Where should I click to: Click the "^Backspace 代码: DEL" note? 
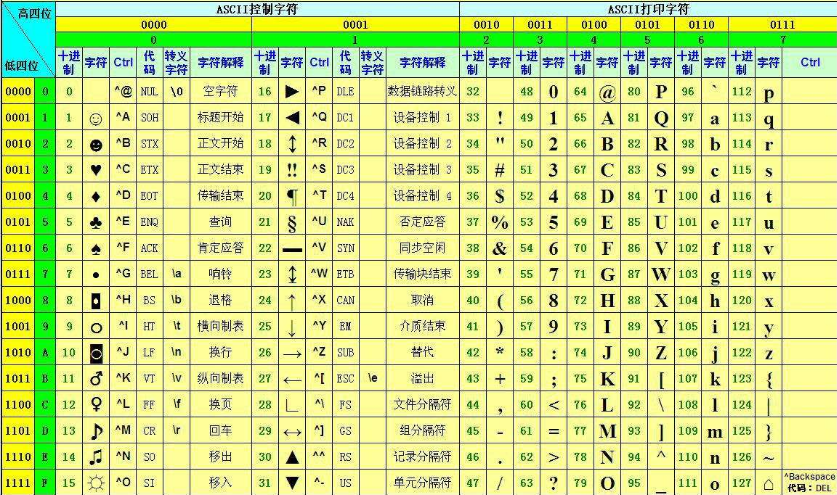click(809, 482)
